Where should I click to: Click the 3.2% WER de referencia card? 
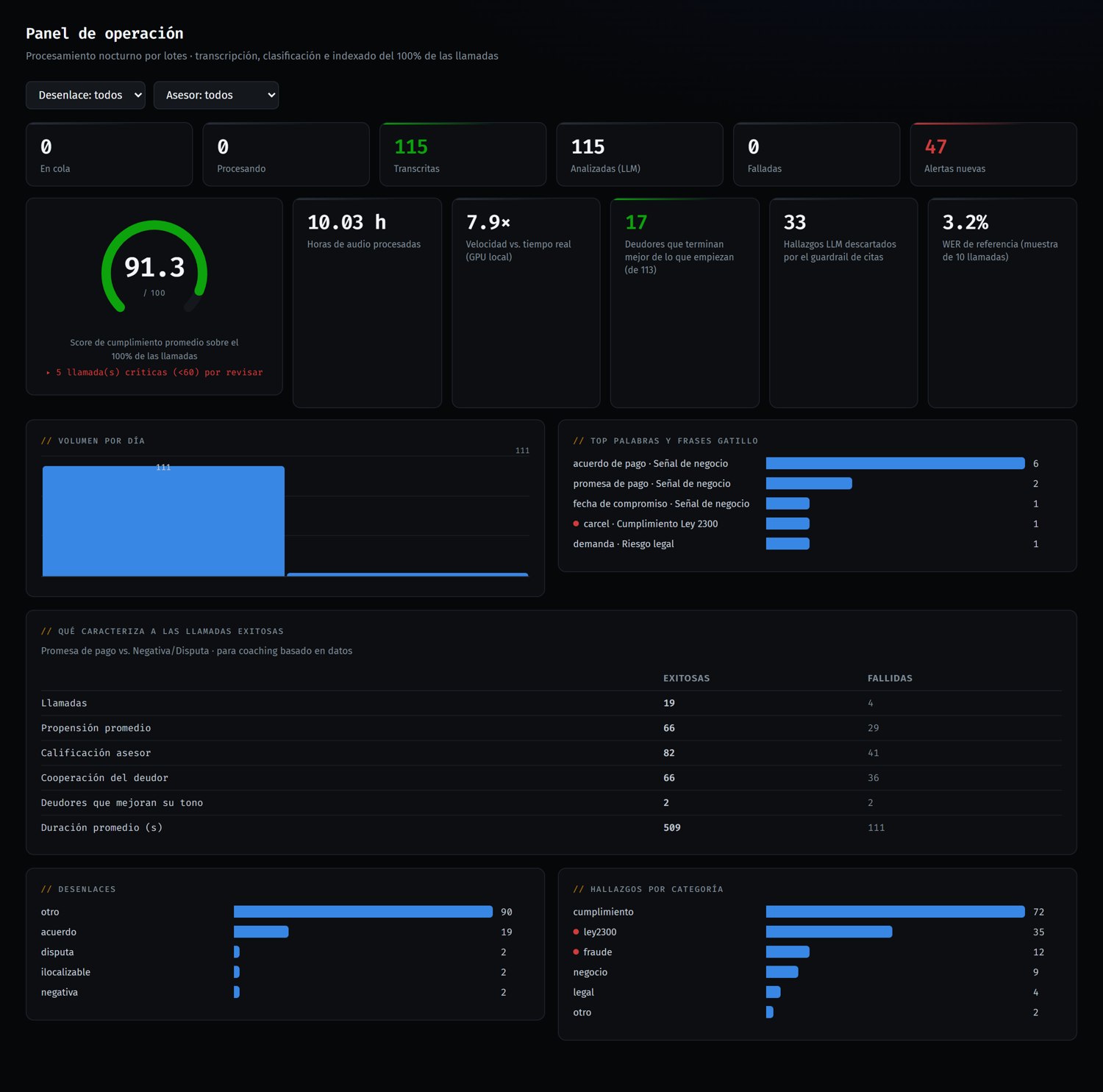click(1002, 303)
